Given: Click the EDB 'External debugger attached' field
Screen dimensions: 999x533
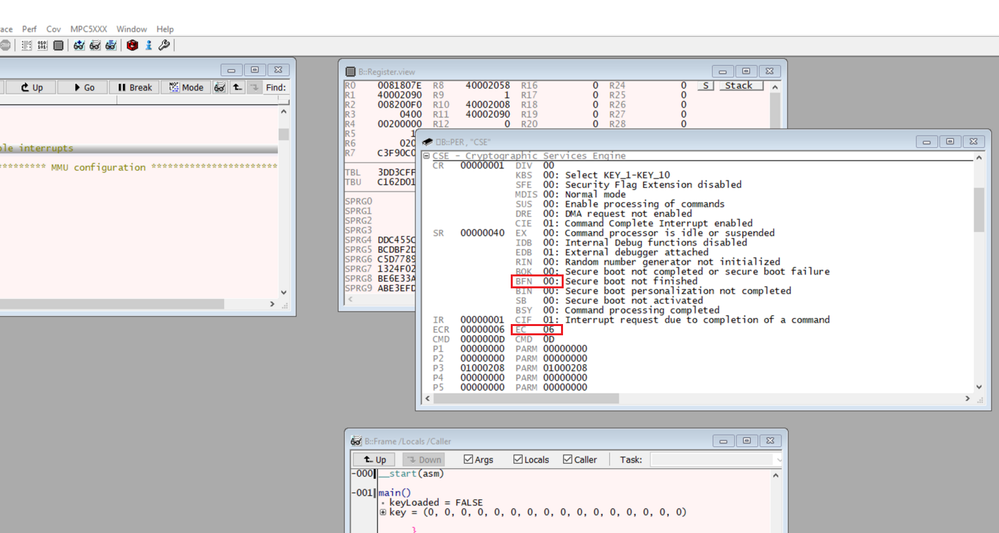Looking at the screenshot, I should click(634, 252).
